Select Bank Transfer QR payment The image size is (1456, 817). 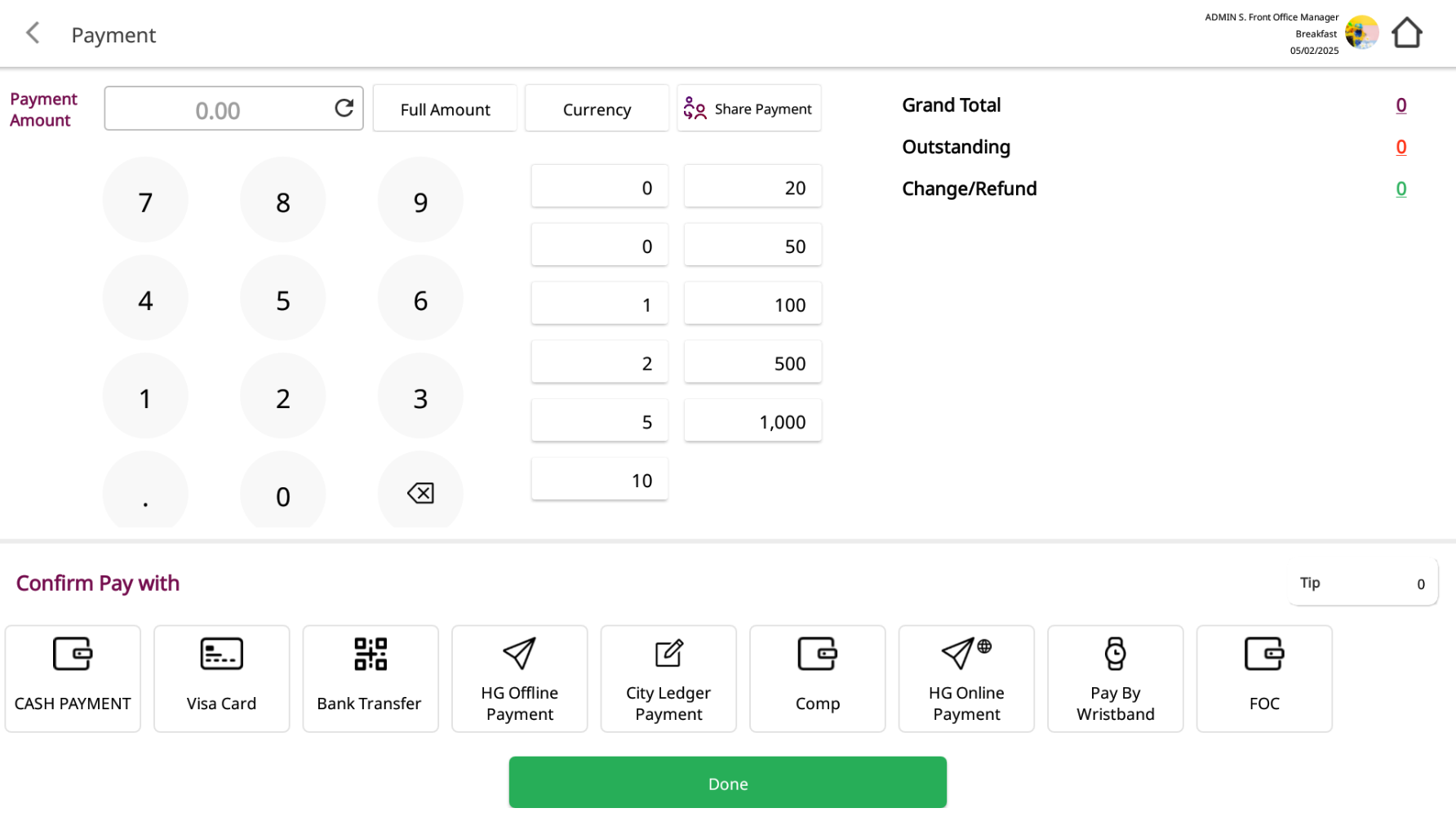pyautogui.click(x=370, y=678)
